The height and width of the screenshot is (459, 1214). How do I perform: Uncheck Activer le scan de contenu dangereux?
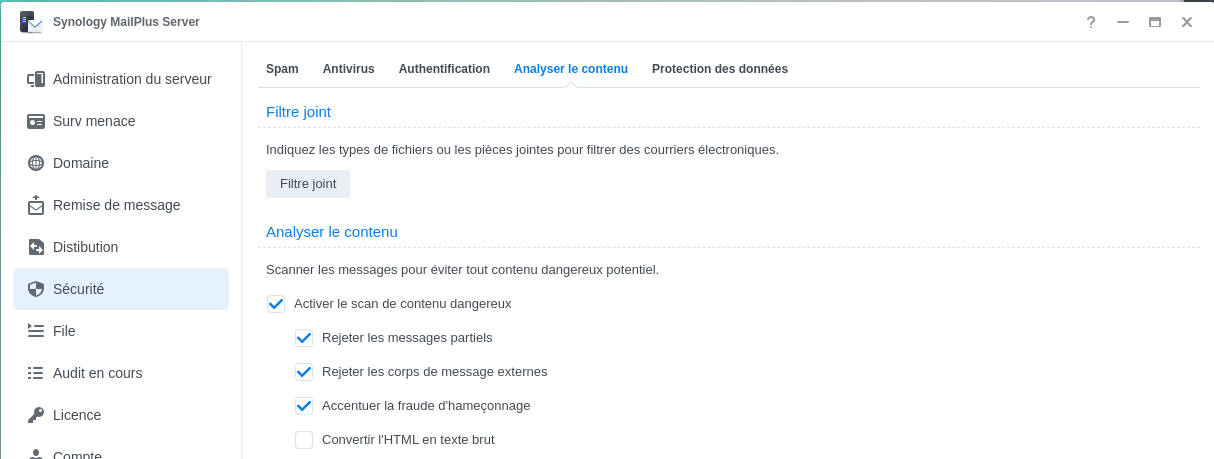tap(276, 304)
